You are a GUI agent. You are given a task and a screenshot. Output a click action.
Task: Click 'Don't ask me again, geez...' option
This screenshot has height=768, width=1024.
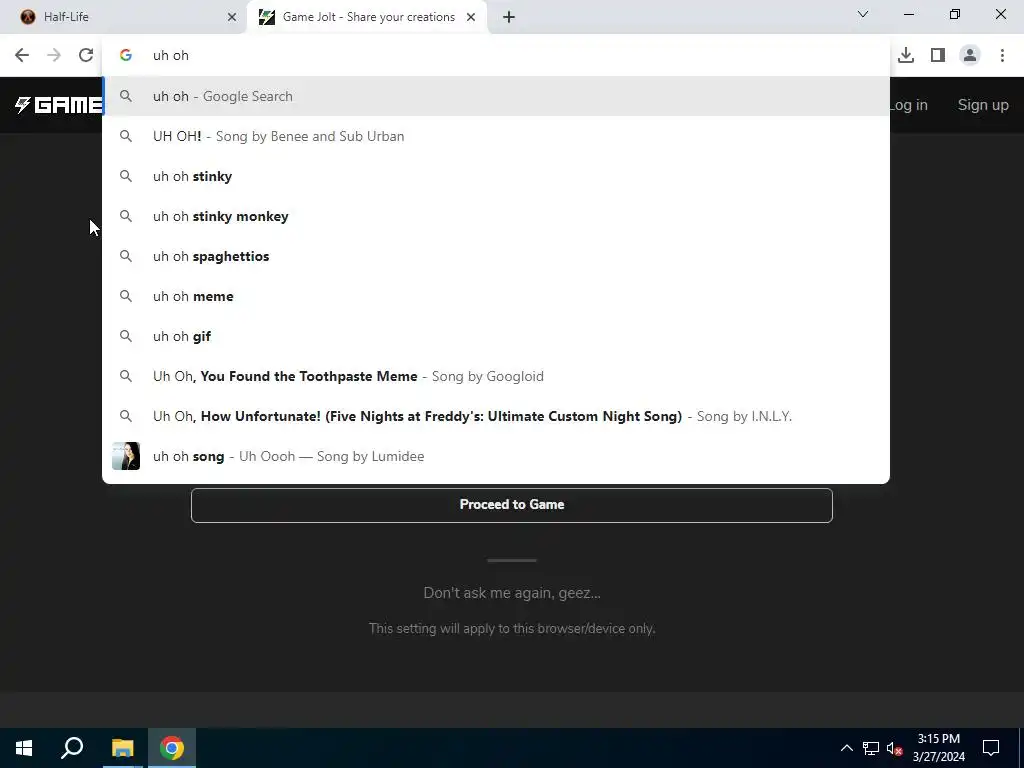511,593
